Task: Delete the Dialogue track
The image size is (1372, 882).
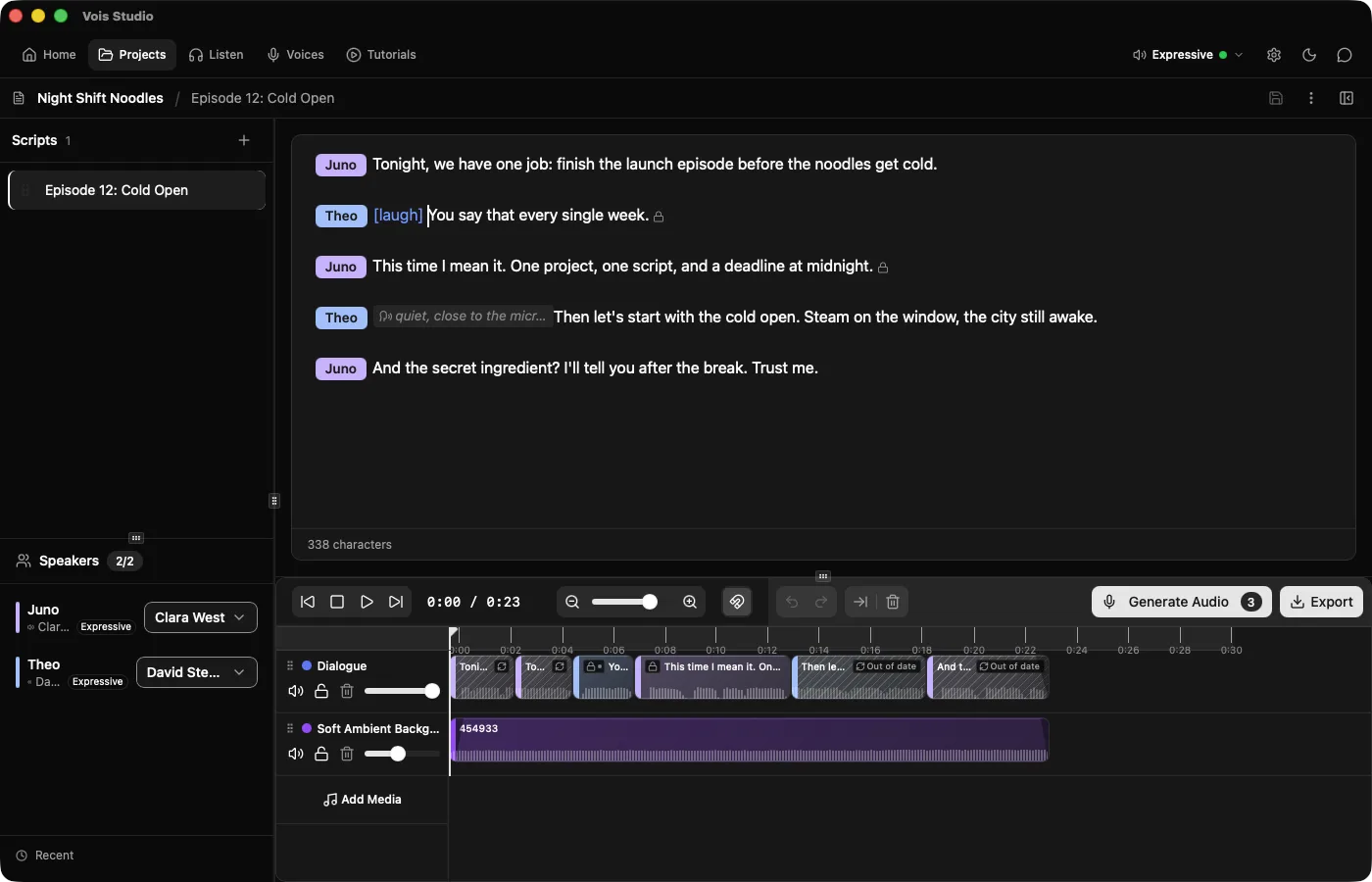Action: pyautogui.click(x=347, y=691)
